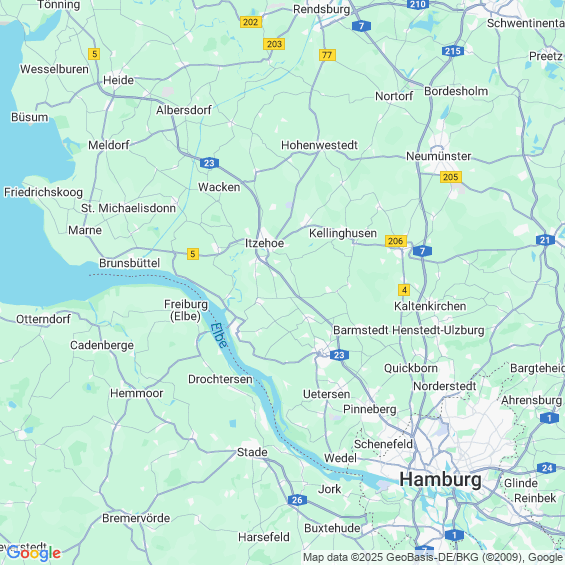
Task: Select the Rendsburg town label
Action: (x=321, y=9)
